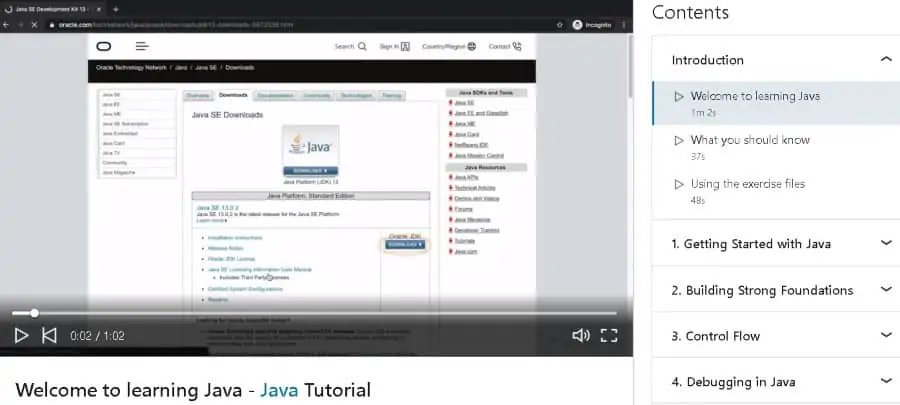Click the browser address bar URL
This screenshot has height=405, width=900.
click(176, 25)
